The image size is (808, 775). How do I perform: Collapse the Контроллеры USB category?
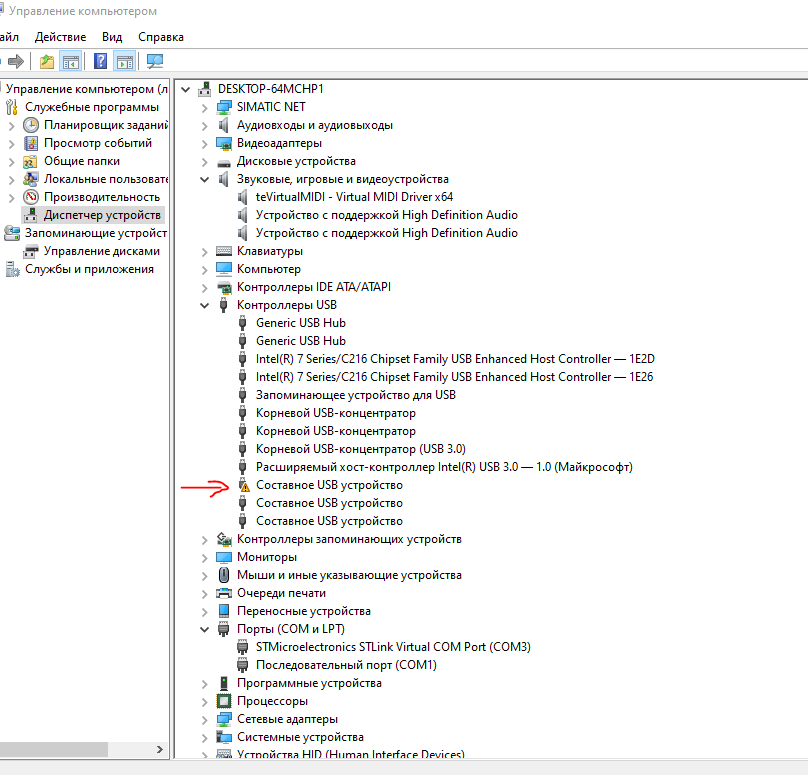tap(205, 306)
